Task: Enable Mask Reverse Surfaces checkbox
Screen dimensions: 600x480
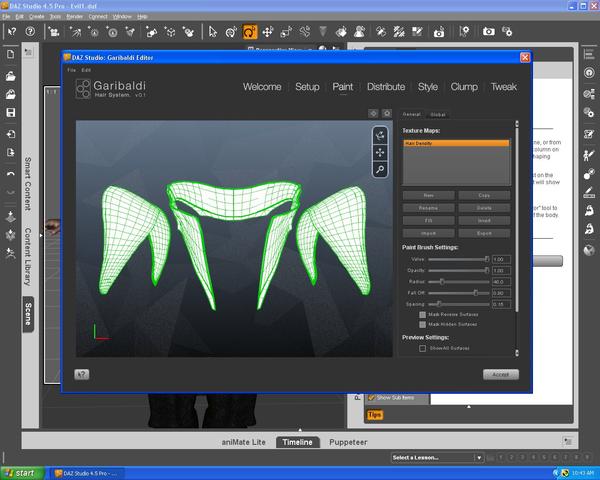Action: (422, 315)
